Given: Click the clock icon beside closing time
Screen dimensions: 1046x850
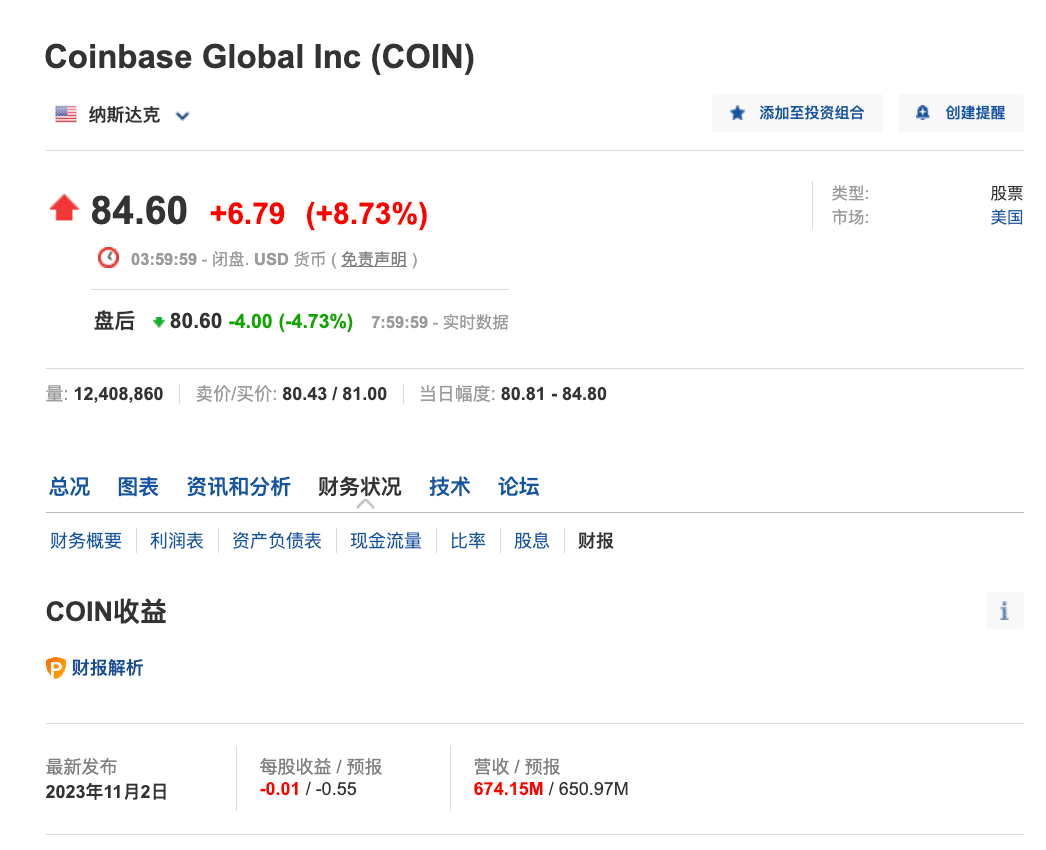Looking at the screenshot, I should tap(108, 257).
